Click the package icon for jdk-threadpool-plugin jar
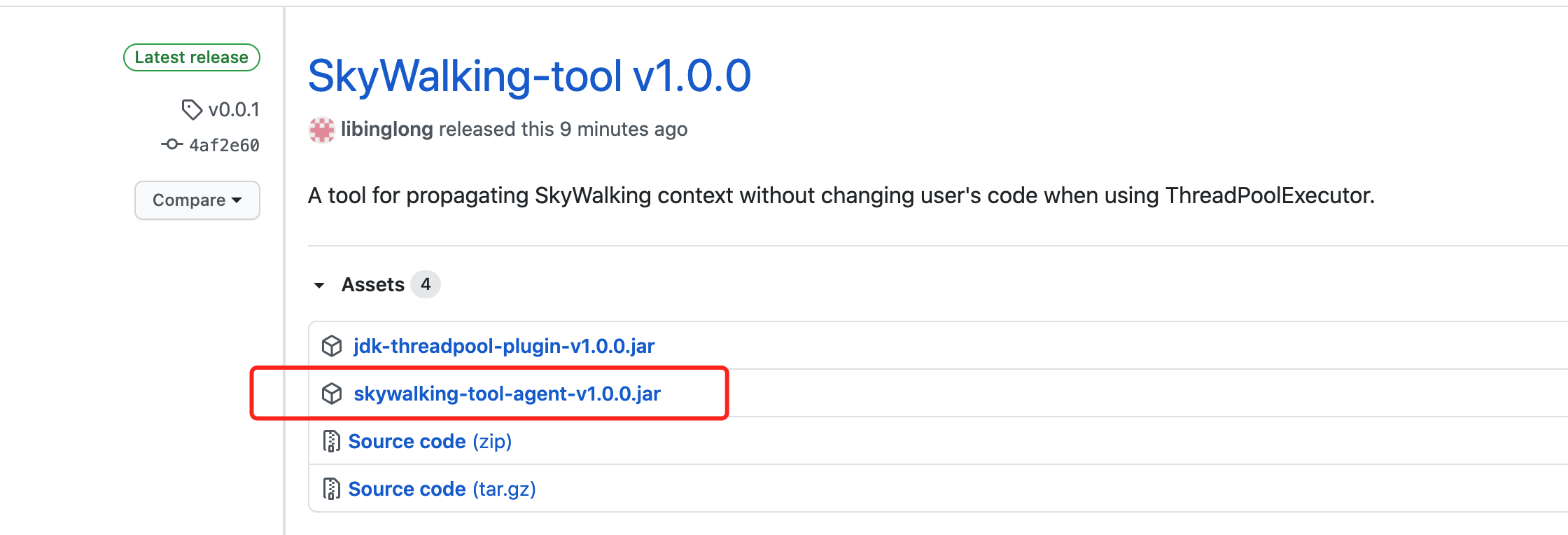The image size is (1568, 535). pos(332,346)
